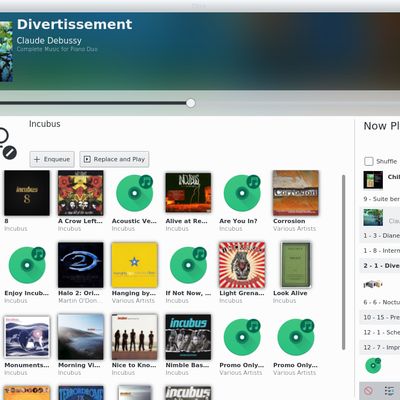This screenshot has height=400, width=400.
Task: Select the Are You In? album disc icon
Action: click(x=242, y=193)
